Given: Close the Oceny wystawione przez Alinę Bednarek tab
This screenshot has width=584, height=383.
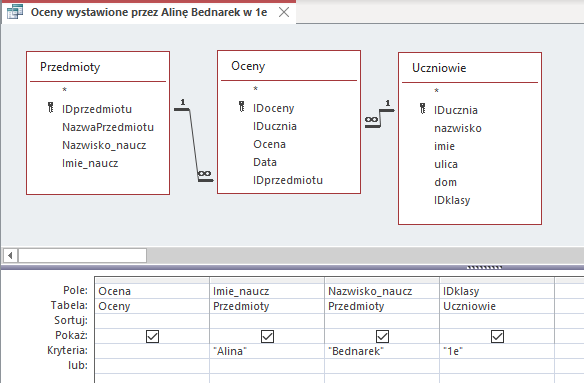Looking at the screenshot, I should 284,12.
